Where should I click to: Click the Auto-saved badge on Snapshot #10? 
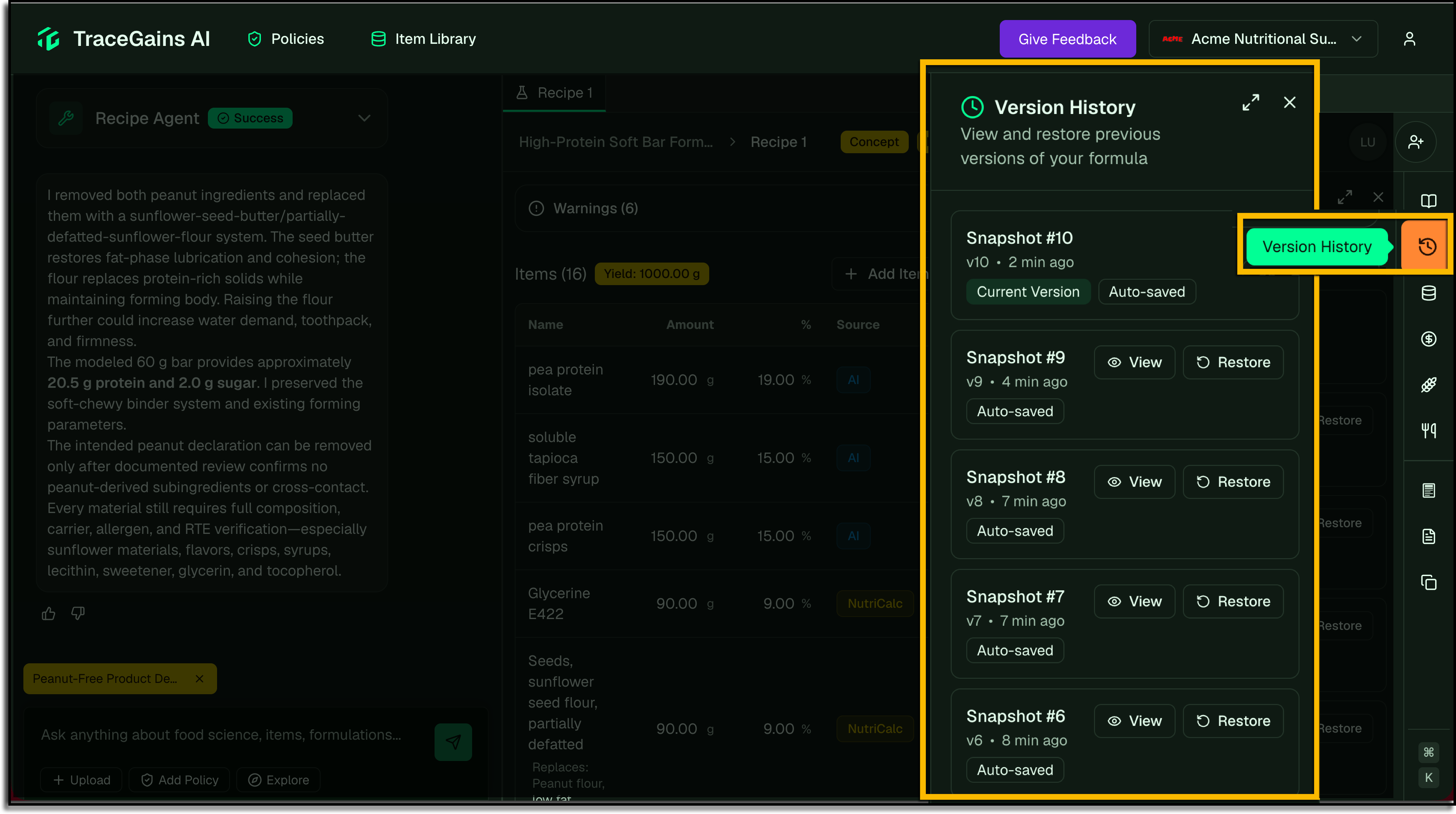1146,292
